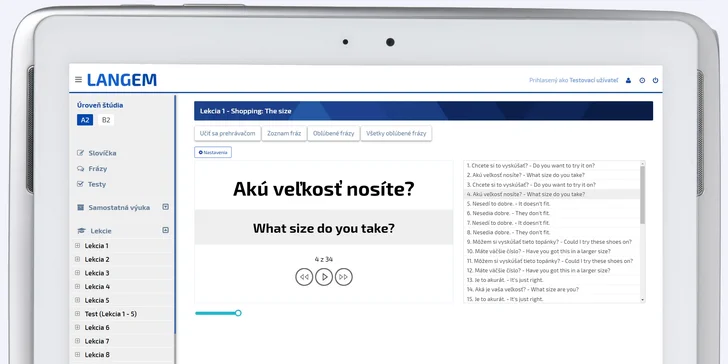This screenshot has width=728, height=364.
Task: Select phrase 8 Nesedia dobre
Action: point(552,232)
